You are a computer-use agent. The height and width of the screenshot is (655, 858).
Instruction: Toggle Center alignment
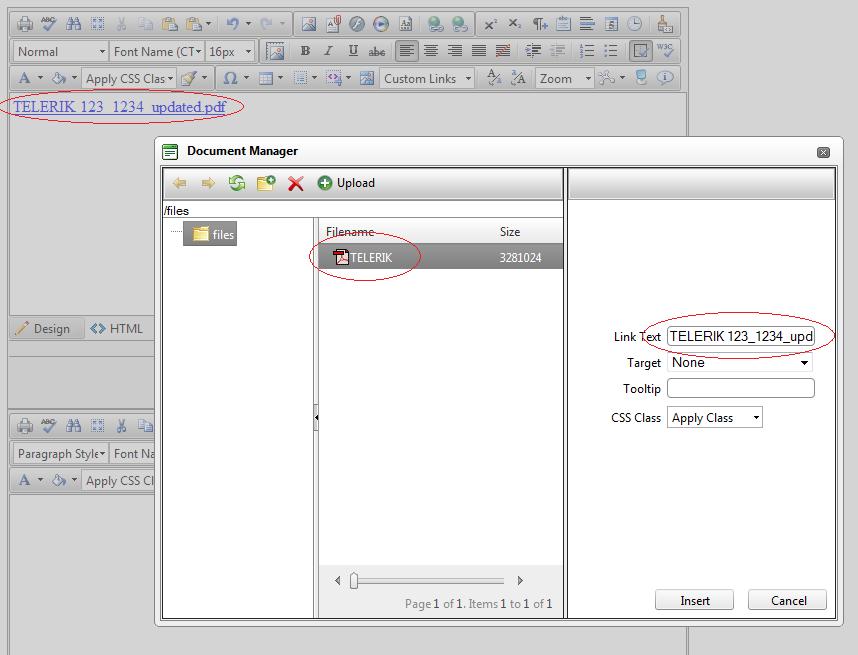pyautogui.click(x=431, y=51)
